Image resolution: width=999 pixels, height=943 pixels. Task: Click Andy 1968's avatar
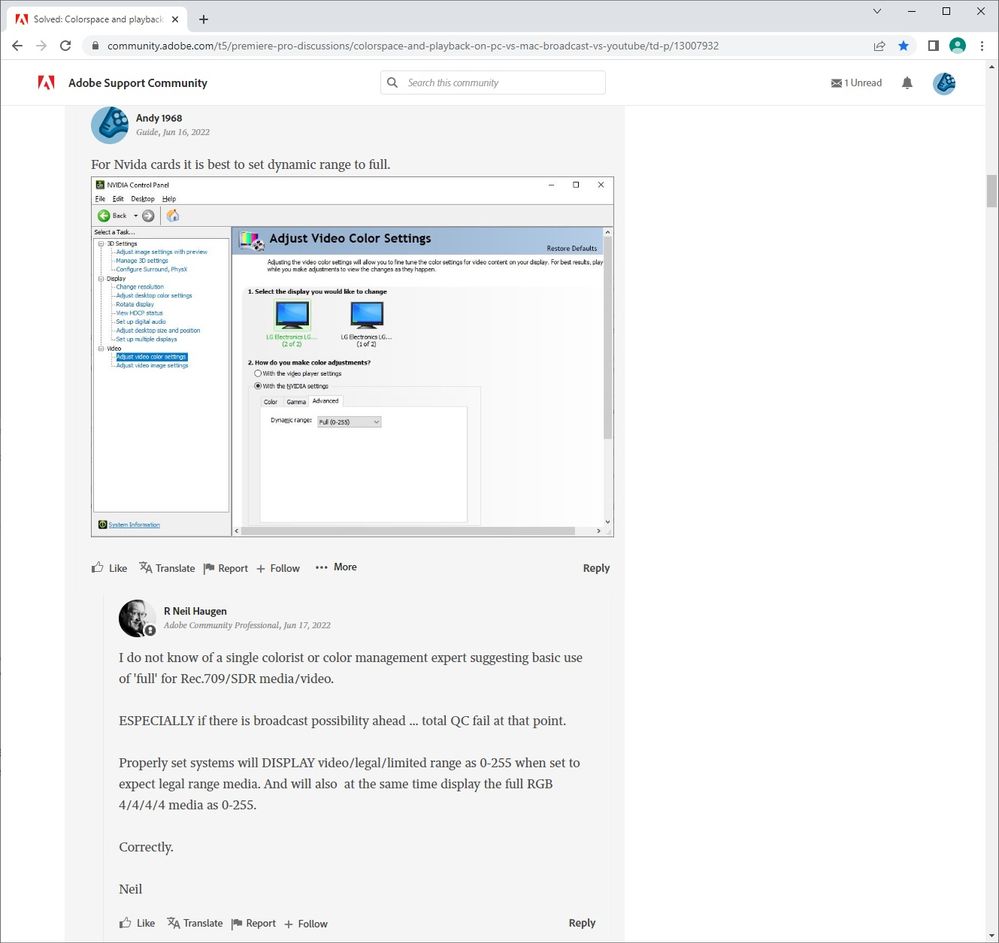[x=110, y=125]
